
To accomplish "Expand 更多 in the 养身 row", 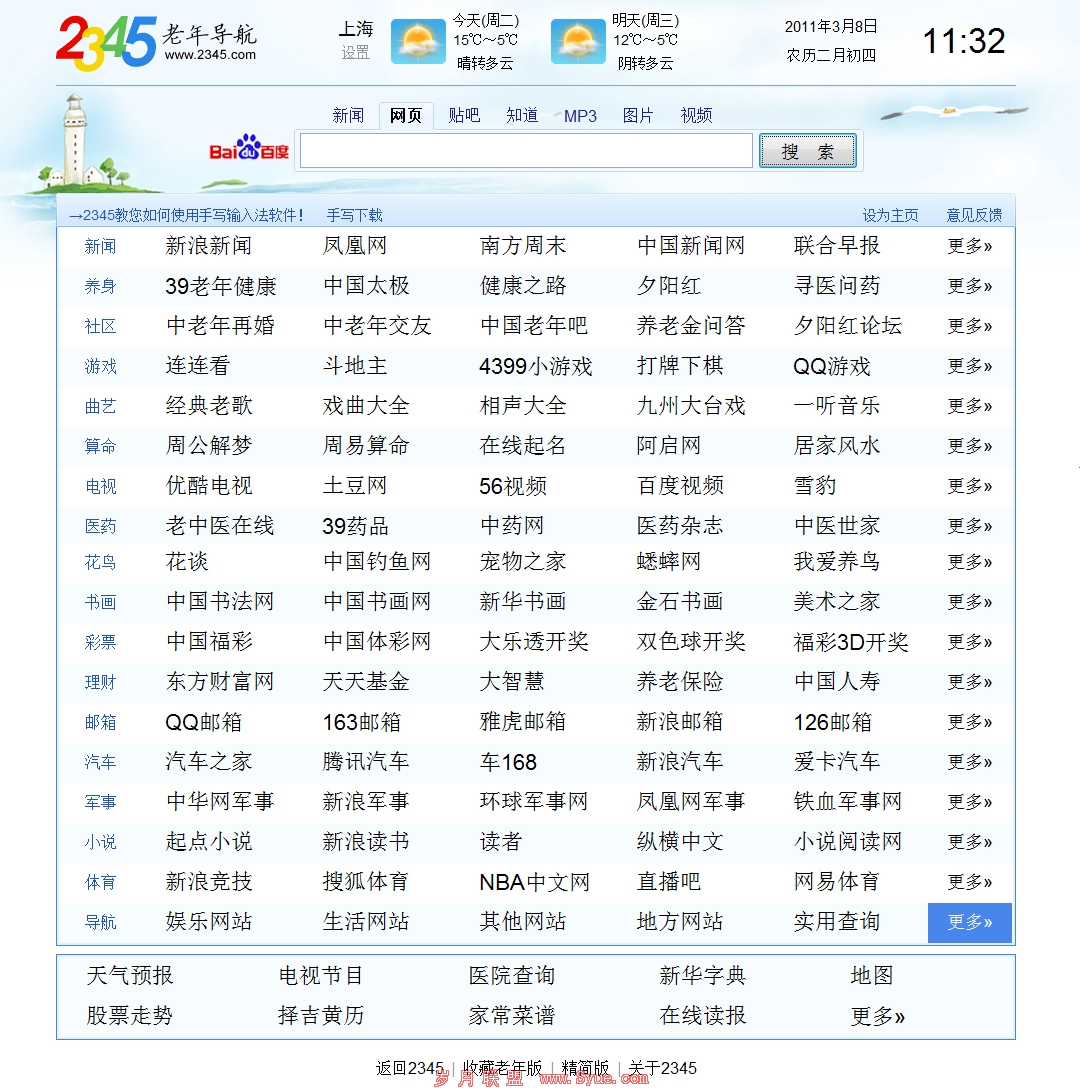I will click(x=970, y=286).
